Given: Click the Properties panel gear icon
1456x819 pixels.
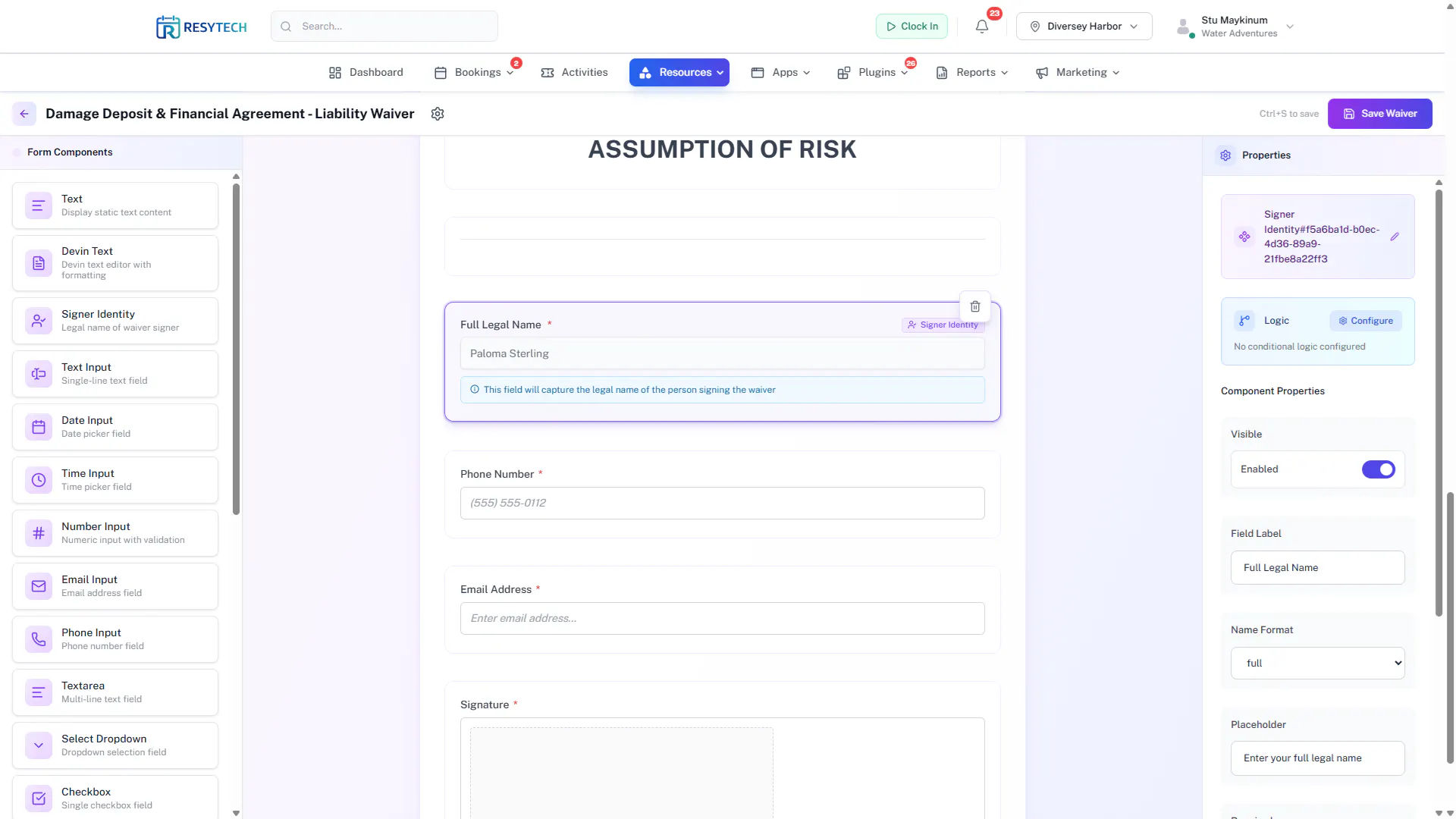Looking at the screenshot, I should tap(1225, 155).
